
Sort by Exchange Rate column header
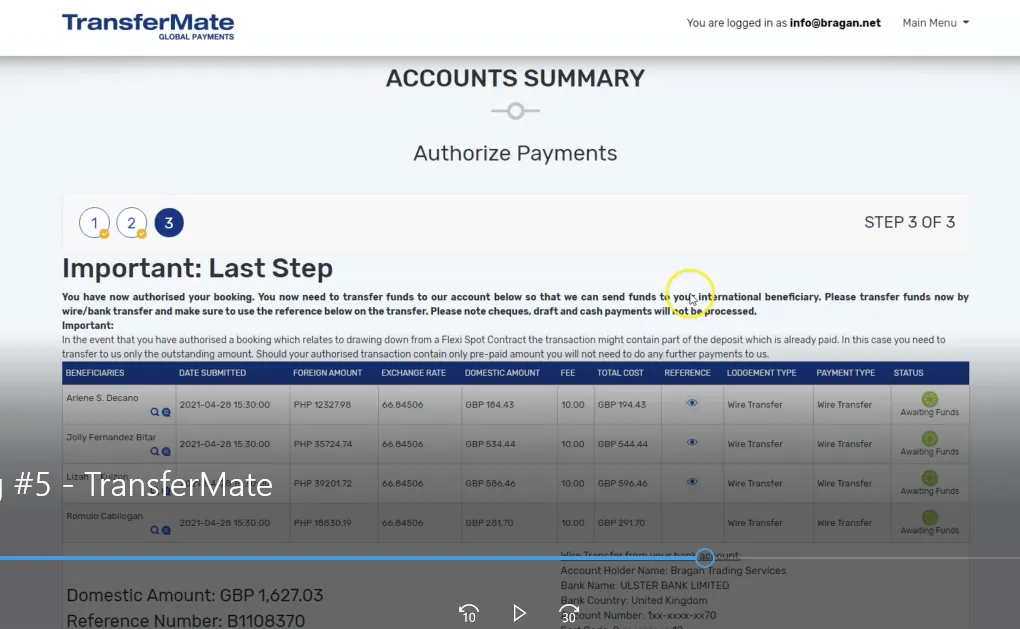tap(413, 373)
